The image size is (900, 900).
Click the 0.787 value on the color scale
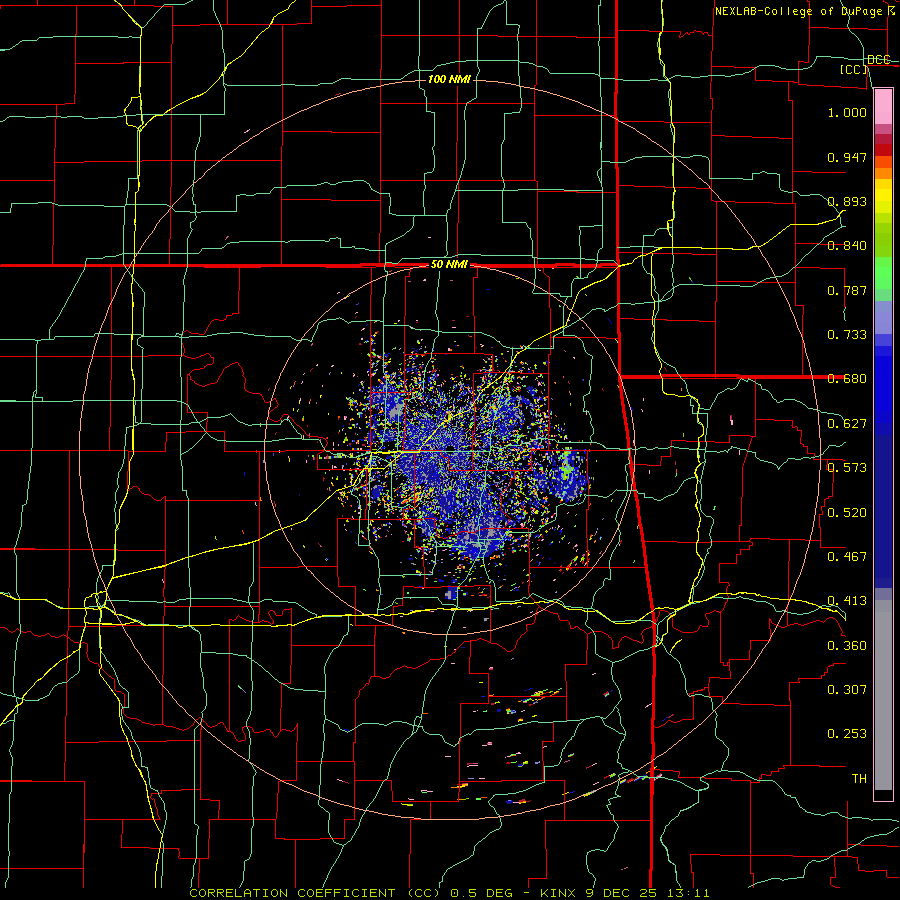pyautogui.click(x=847, y=290)
